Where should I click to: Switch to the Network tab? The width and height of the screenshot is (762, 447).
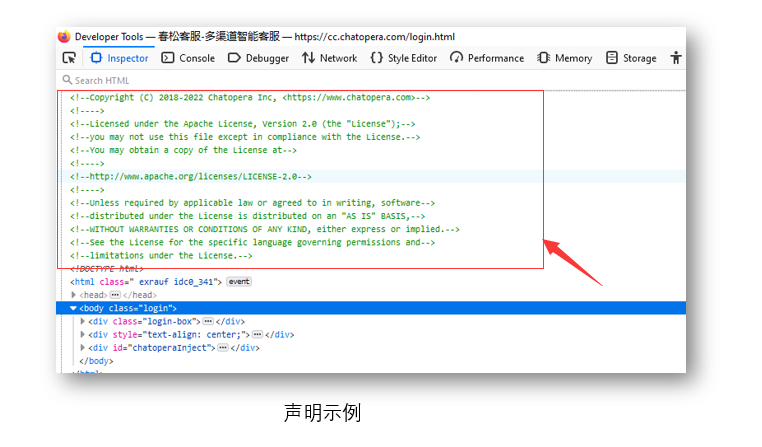tap(329, 58)
